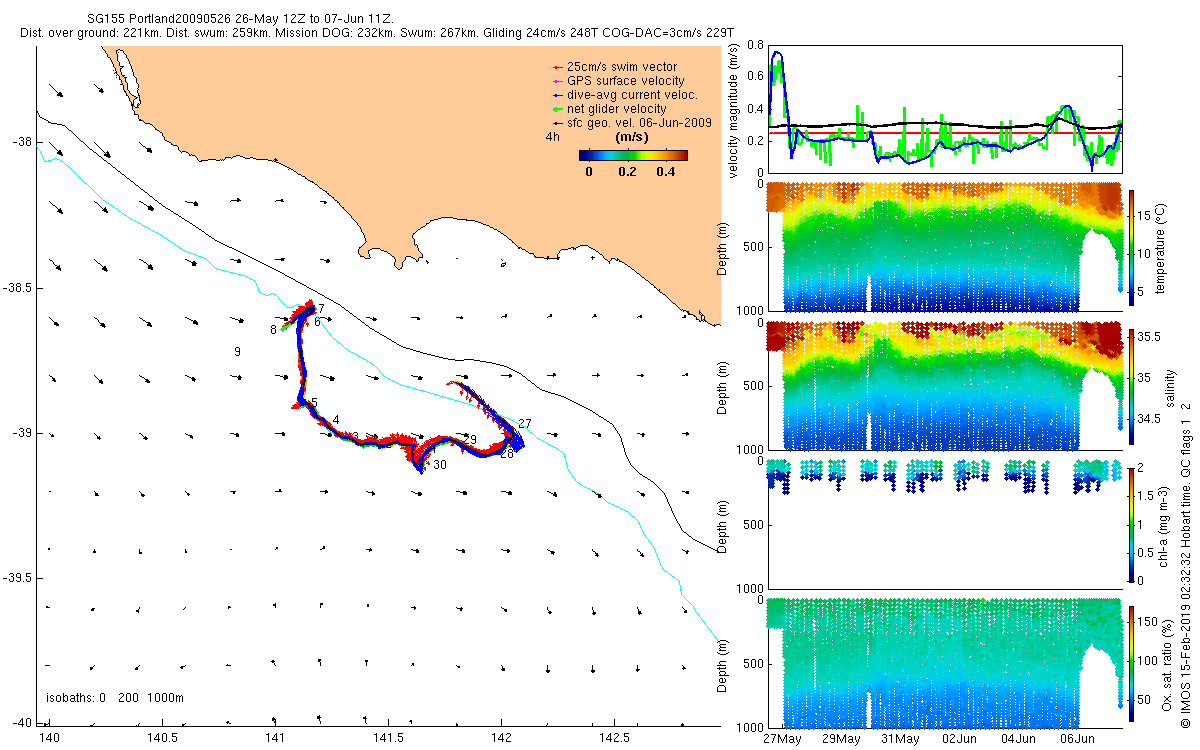Click the 140.5 longitude tick label
1200x750 pixels.
[x=161, y=739]
